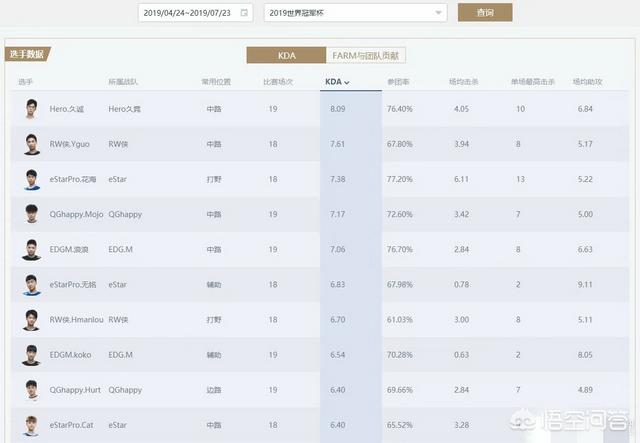Click KDA value 7.17
The height and width of the screenshot is (443, 640).
[x=338, y=214]
